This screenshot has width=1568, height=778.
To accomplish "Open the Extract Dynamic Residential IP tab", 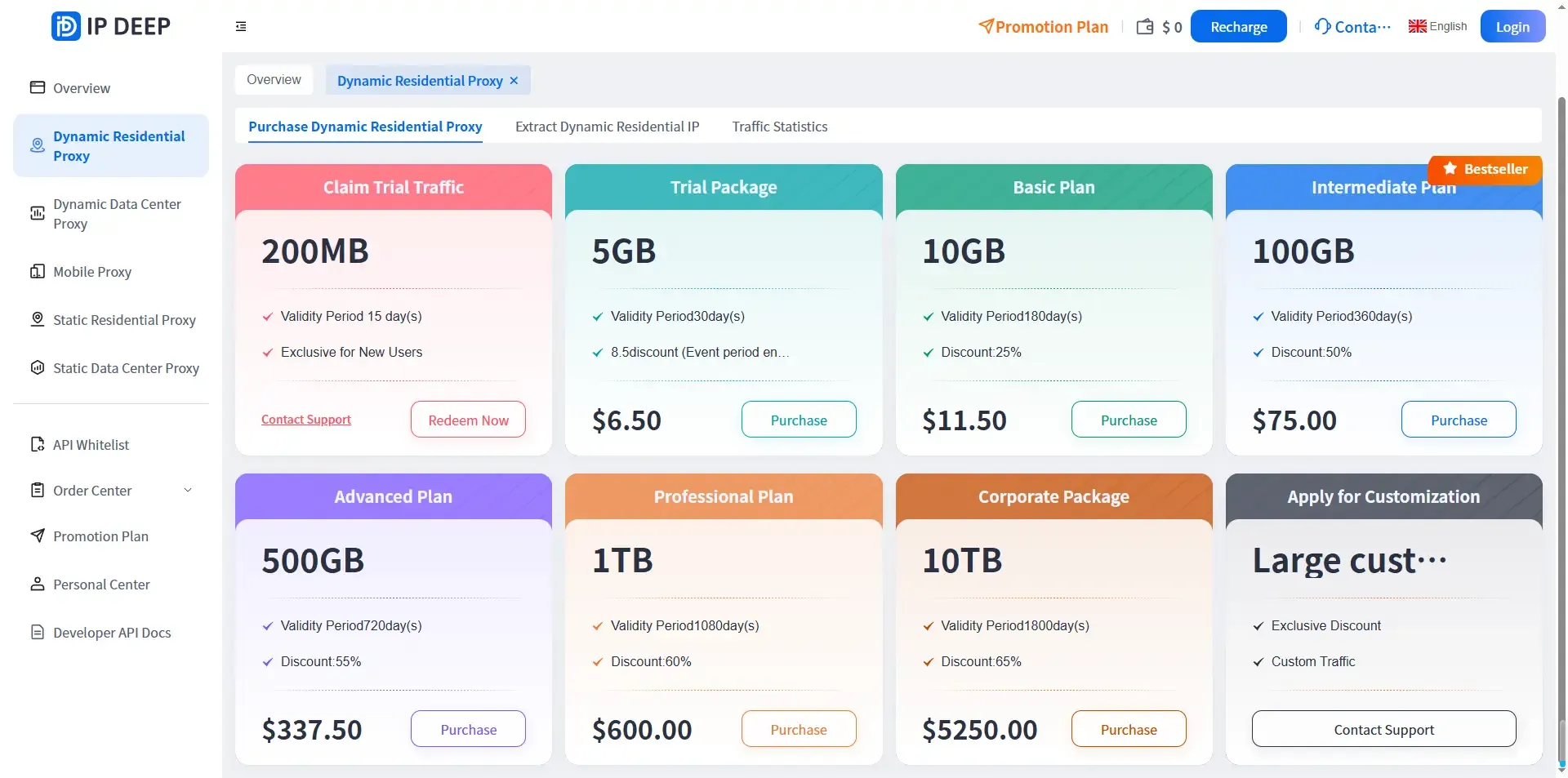I will pos(607,127).
